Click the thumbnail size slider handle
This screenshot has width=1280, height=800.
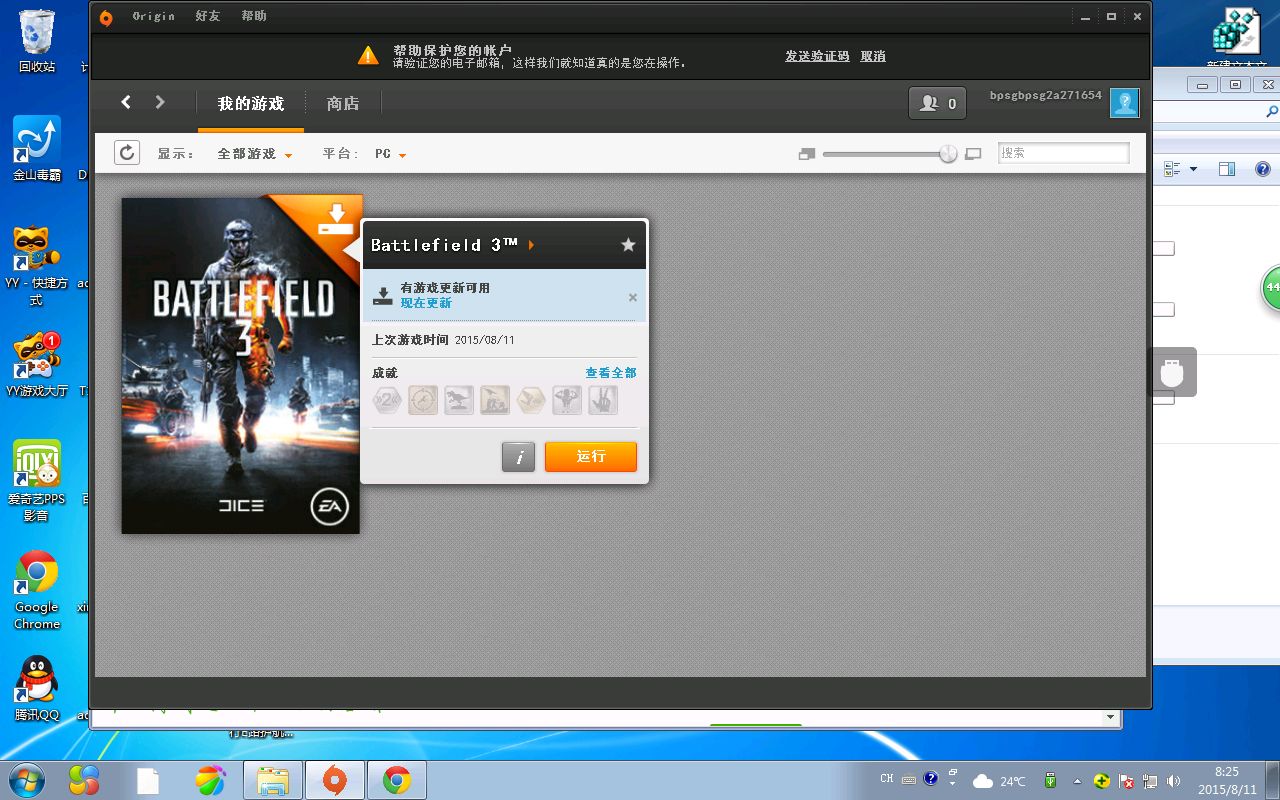pyautogui.click(x=948, y=154)
